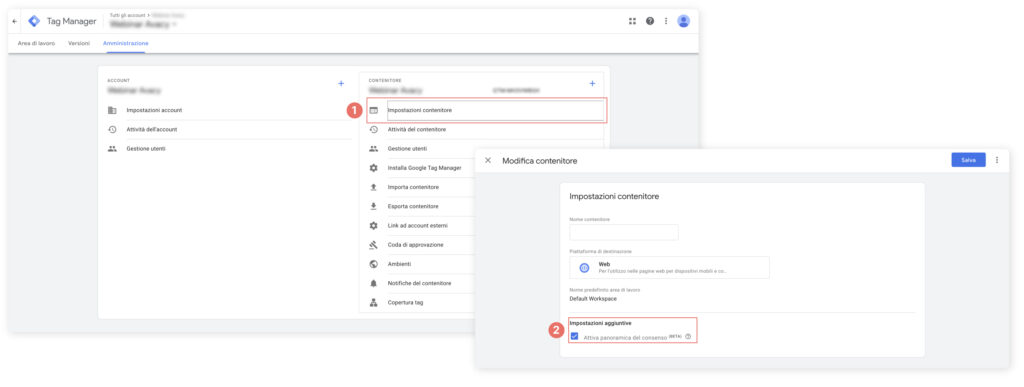Go back using the Tag Manager back arrow

tap(15, 22)
